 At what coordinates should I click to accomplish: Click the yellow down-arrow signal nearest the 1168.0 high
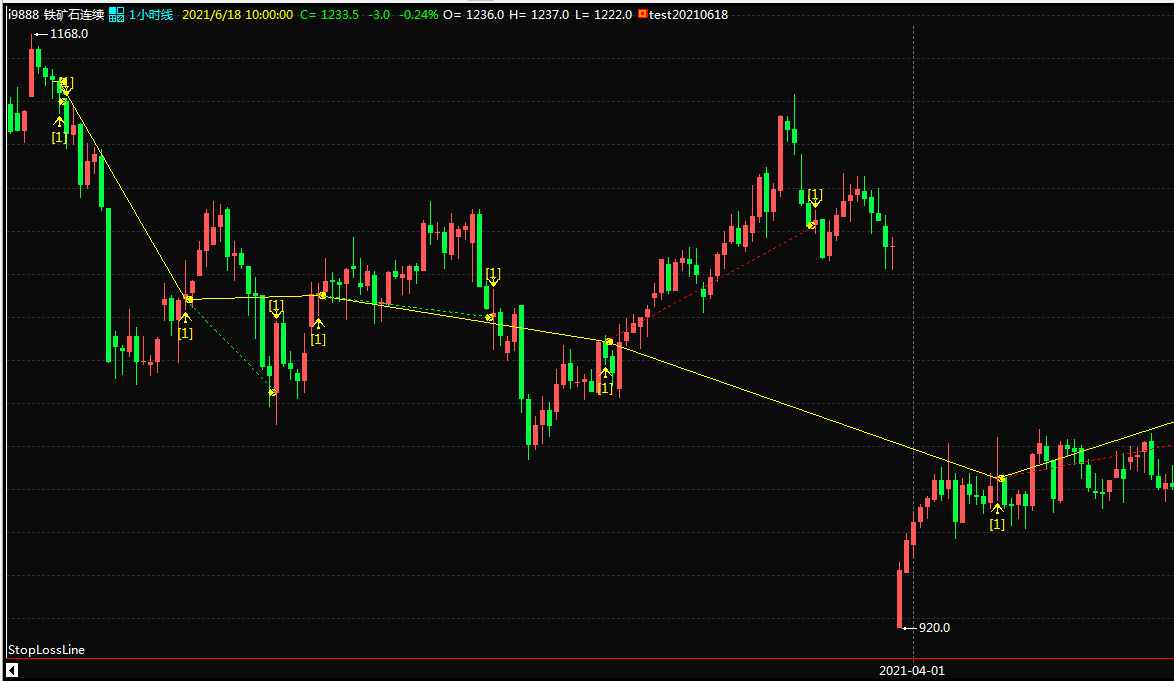pos(65,87)
